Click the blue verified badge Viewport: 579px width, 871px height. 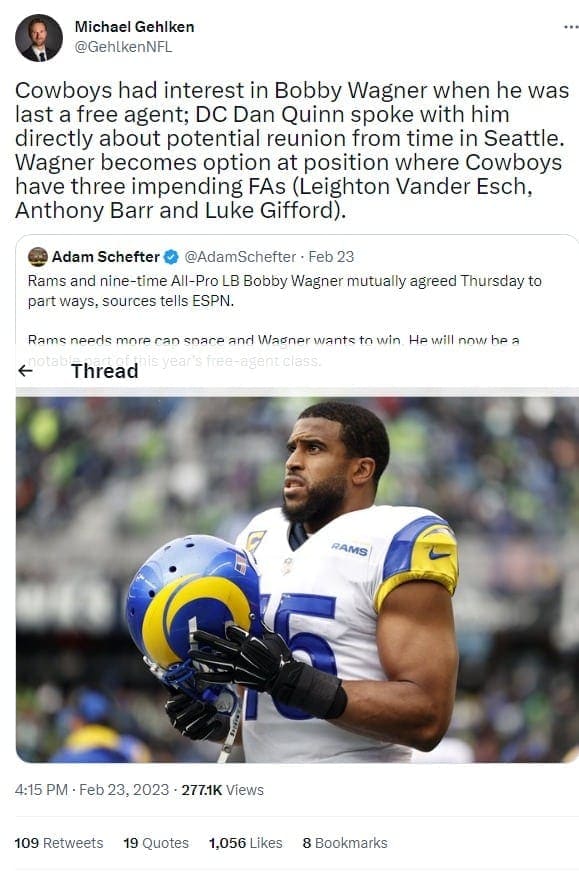172,257
